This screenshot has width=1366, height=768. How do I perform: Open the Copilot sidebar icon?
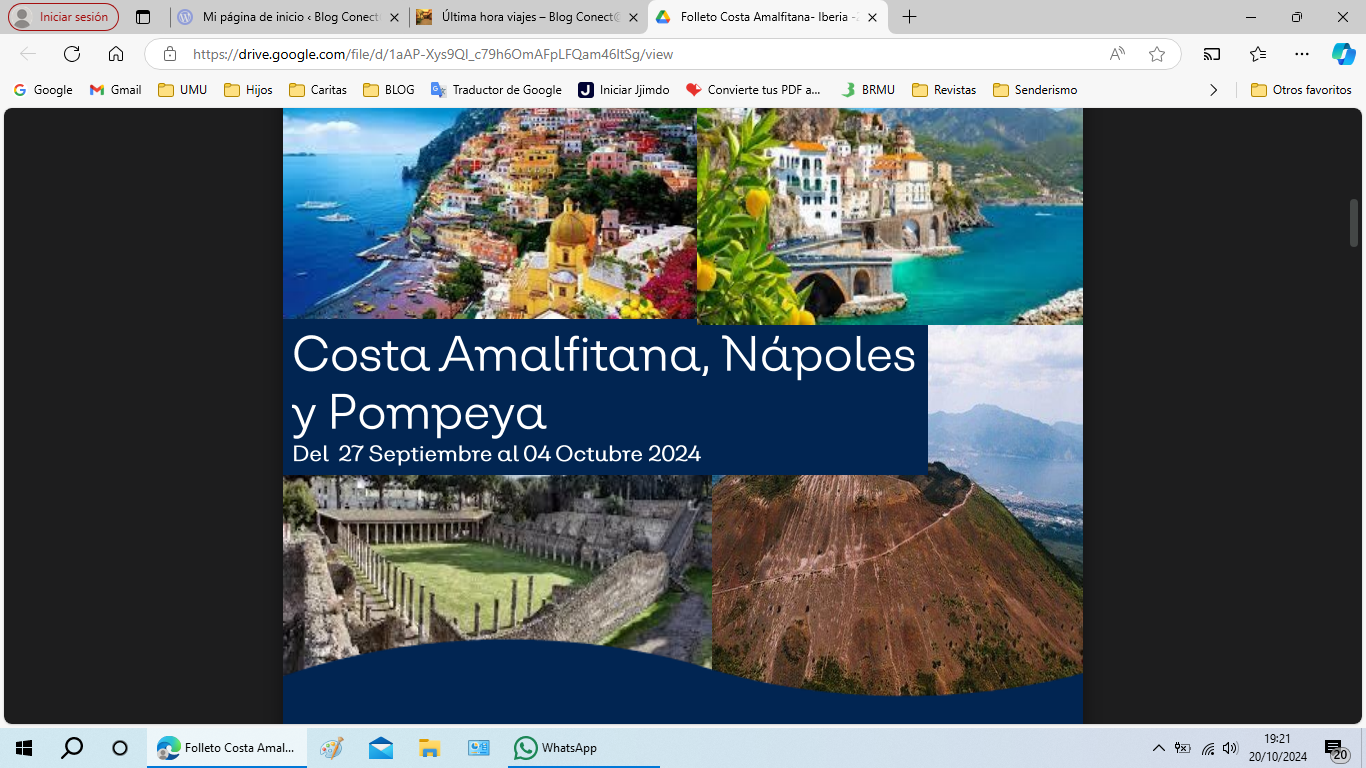coord(1343,54)
